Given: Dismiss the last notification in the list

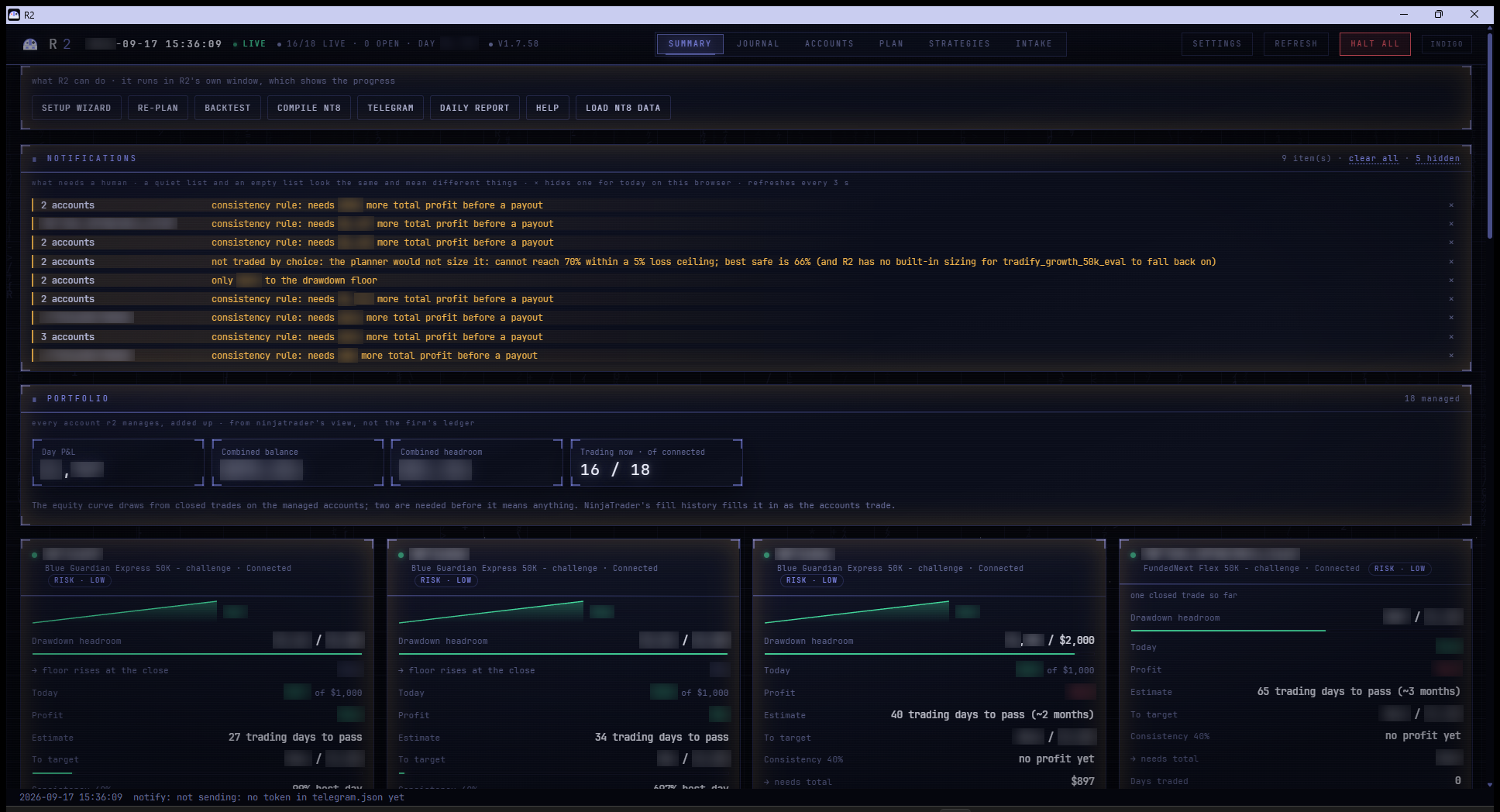Looking at the screenshot, I should tap(1451, 356).
